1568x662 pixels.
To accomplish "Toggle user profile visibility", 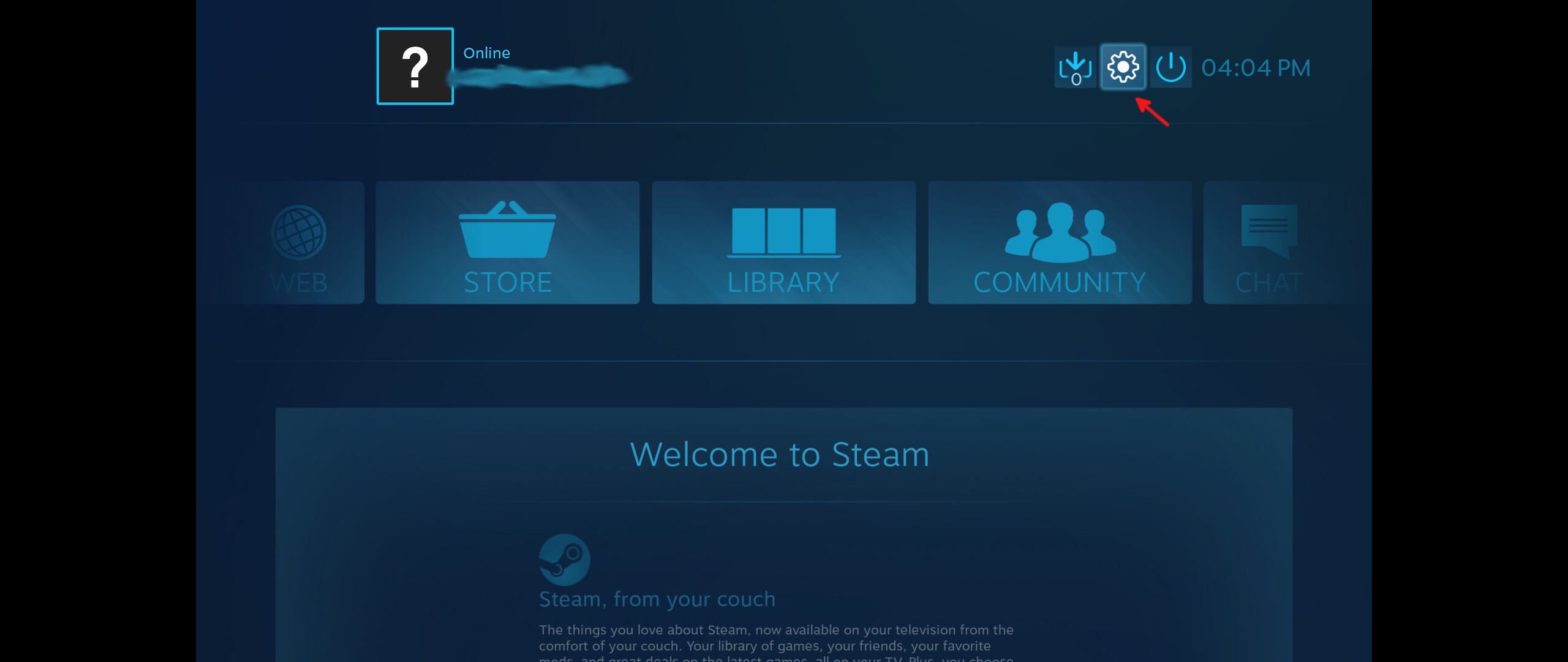I will (413, 66).
